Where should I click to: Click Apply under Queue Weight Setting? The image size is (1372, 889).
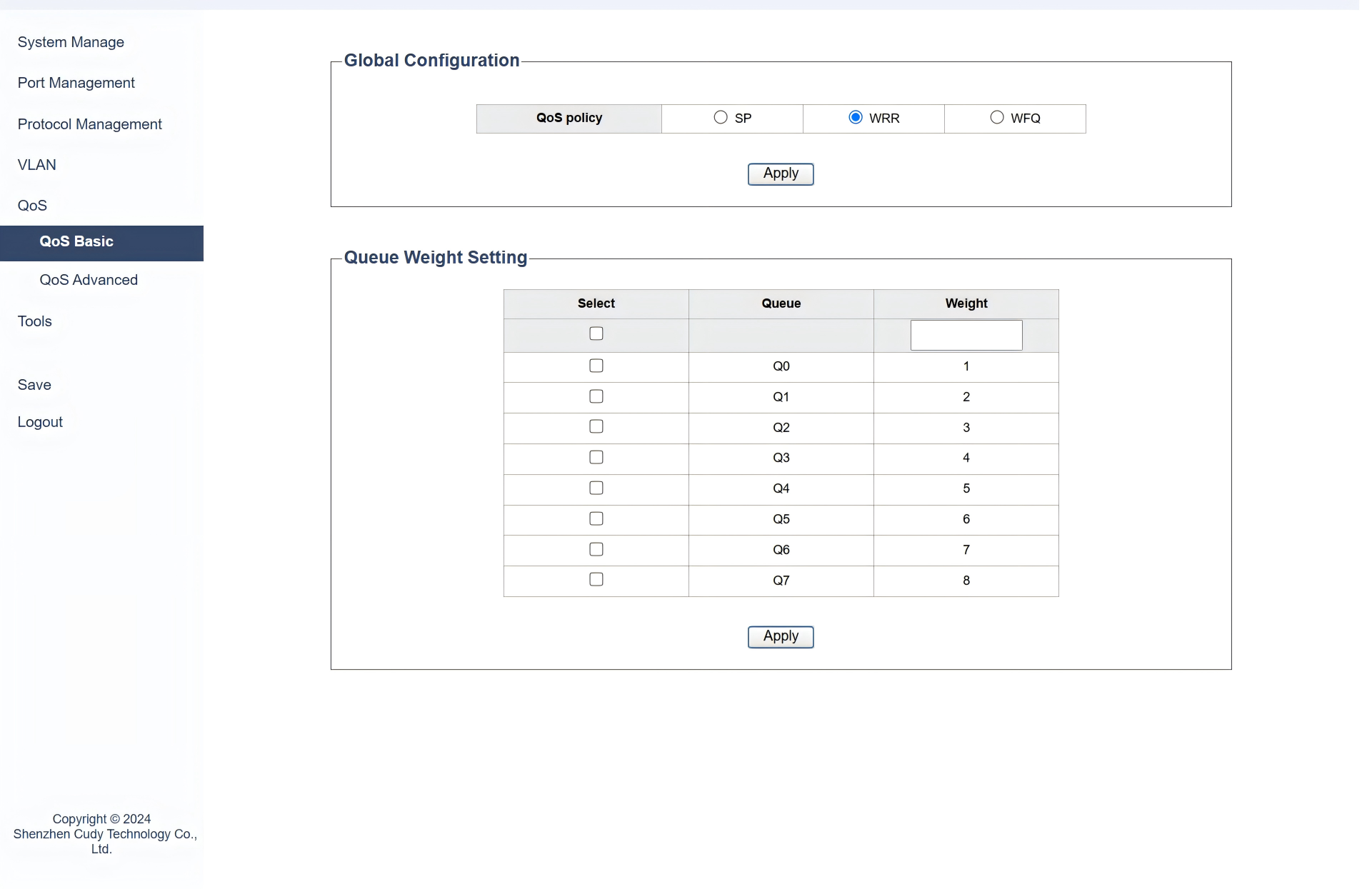[x=780, y=636]
